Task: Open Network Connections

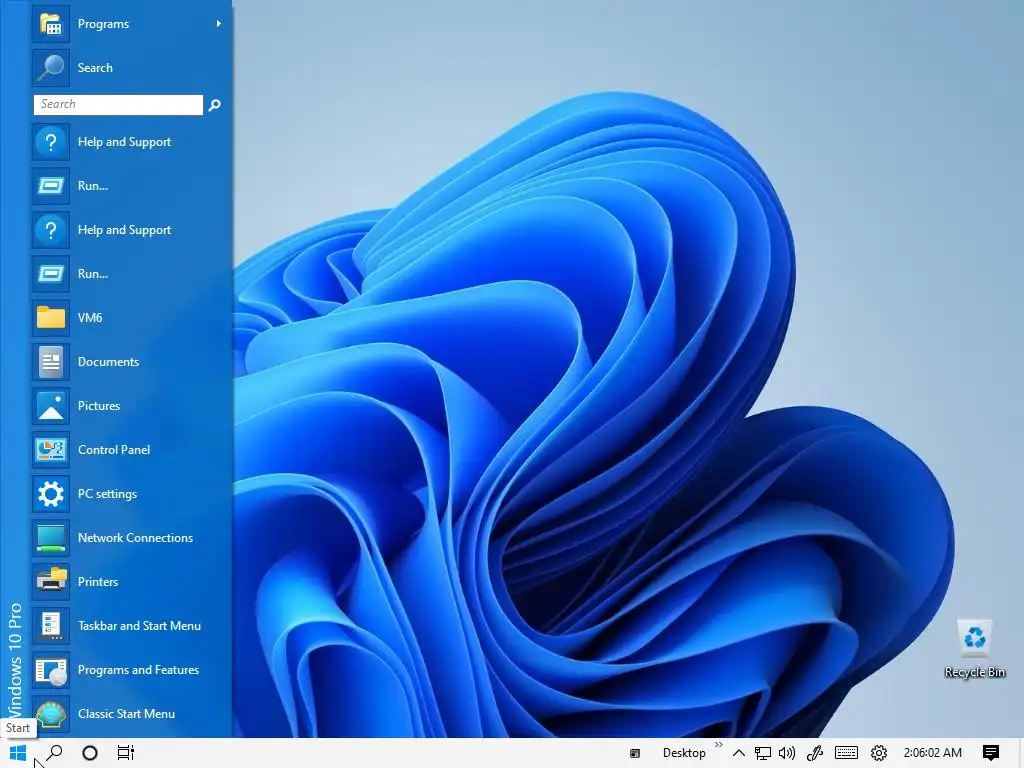Action: 131,537
